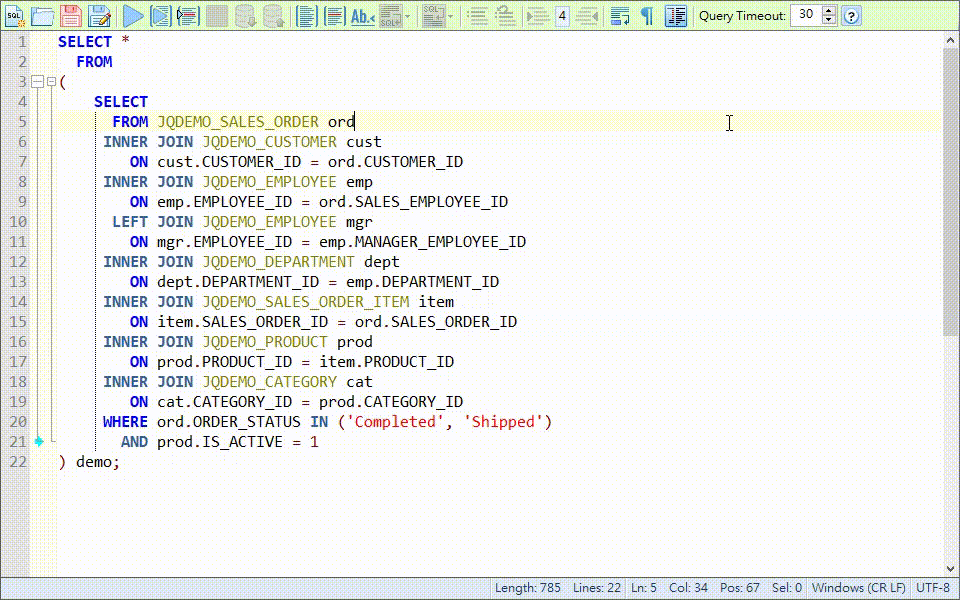Collapse the outer fold marker on line 3
960x600 pixels.
37,81
